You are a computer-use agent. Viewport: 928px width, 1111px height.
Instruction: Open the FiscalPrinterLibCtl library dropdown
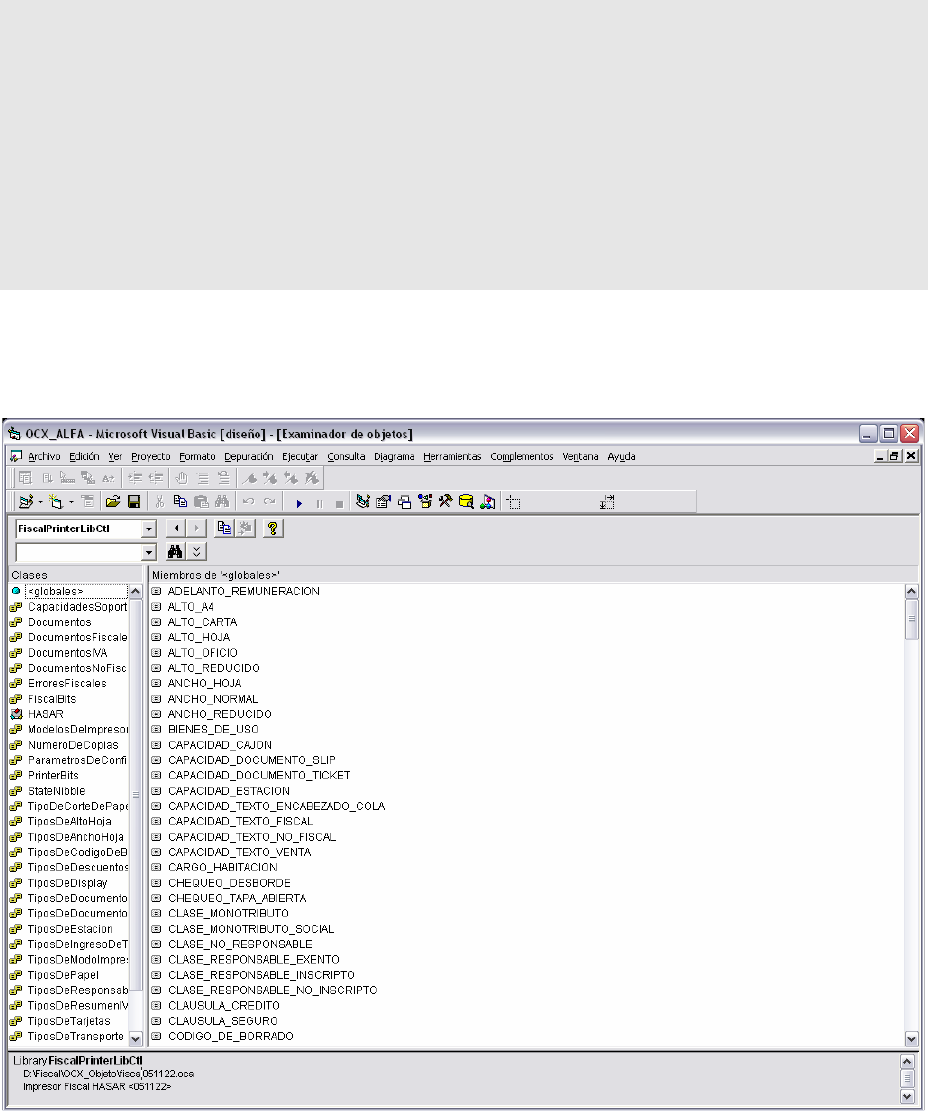click(x=149, y=529)
